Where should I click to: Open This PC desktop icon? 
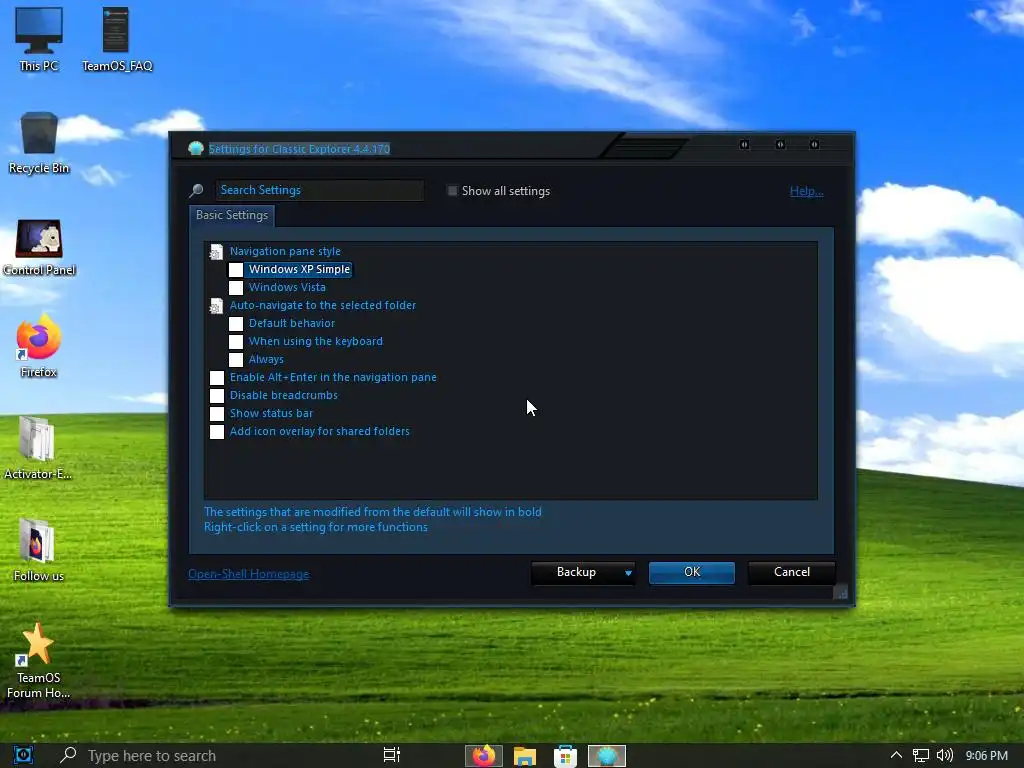coord(39,39)
